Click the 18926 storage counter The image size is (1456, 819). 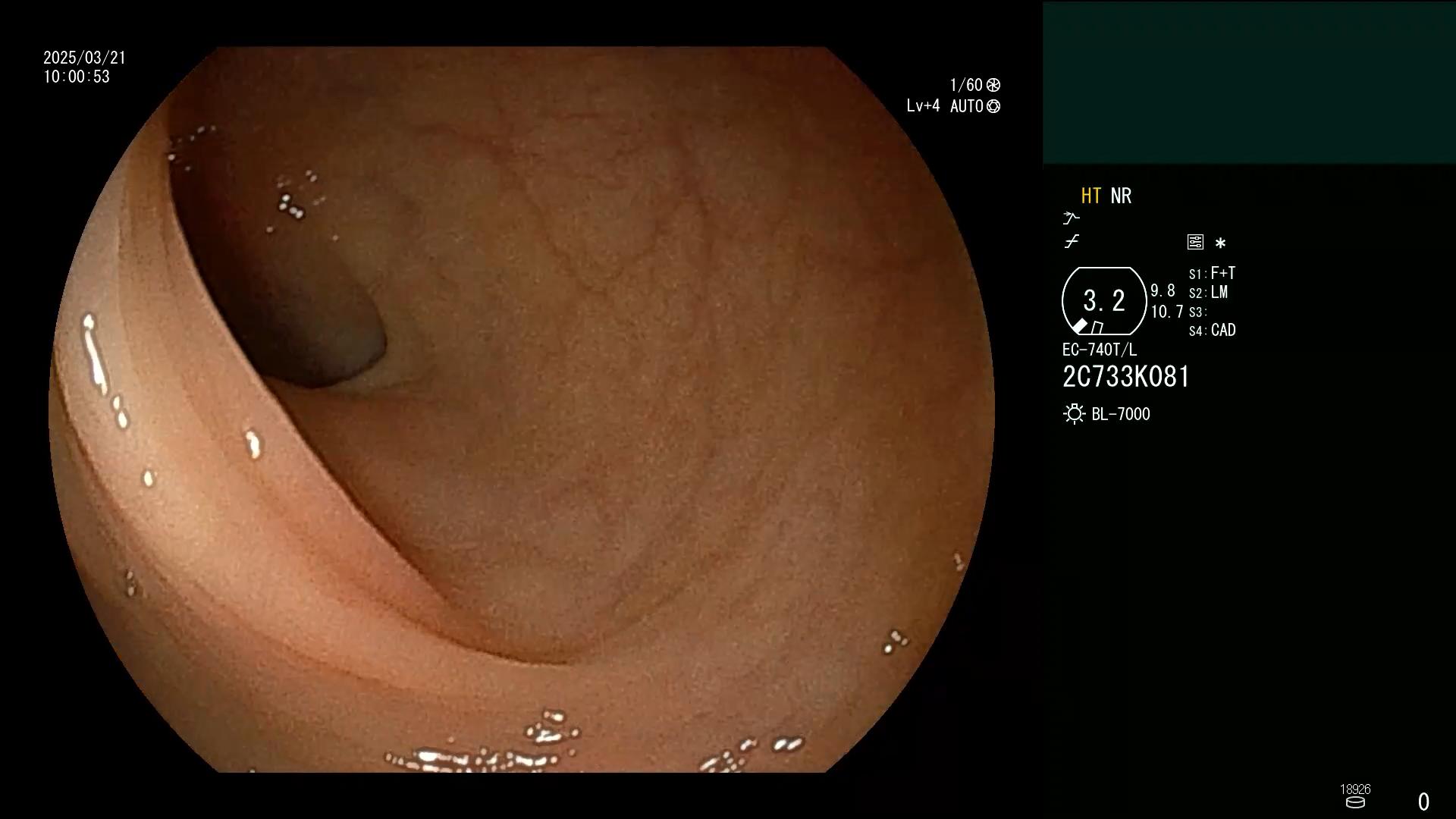tap(1355, 789)
